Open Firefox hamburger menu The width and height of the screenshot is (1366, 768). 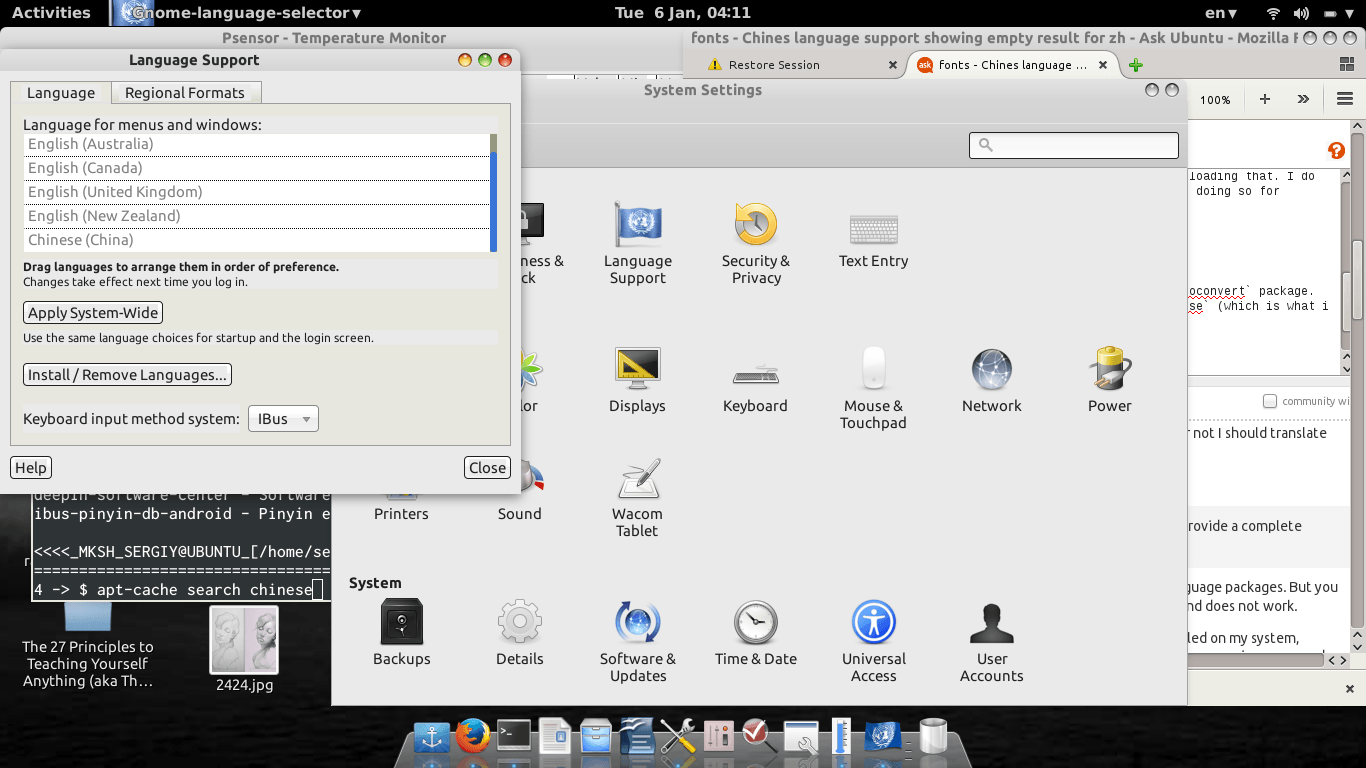[x=1344, y=99]
